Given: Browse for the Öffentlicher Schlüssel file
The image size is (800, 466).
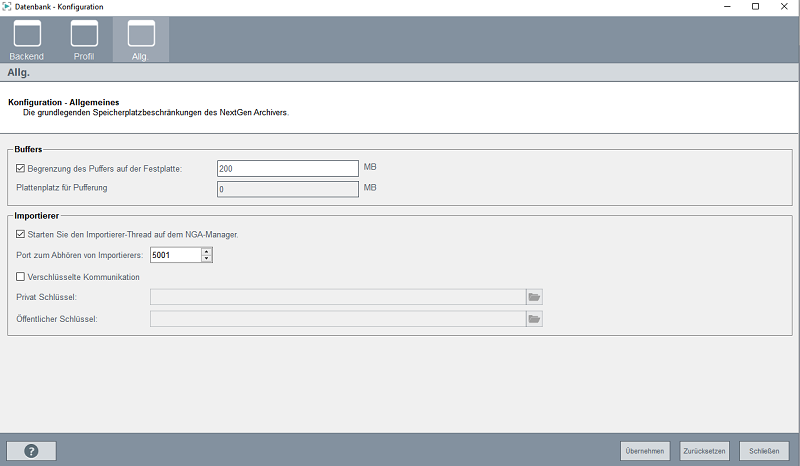Looking at the screenshot, I should pyautogui.click(x=534, y=319).
